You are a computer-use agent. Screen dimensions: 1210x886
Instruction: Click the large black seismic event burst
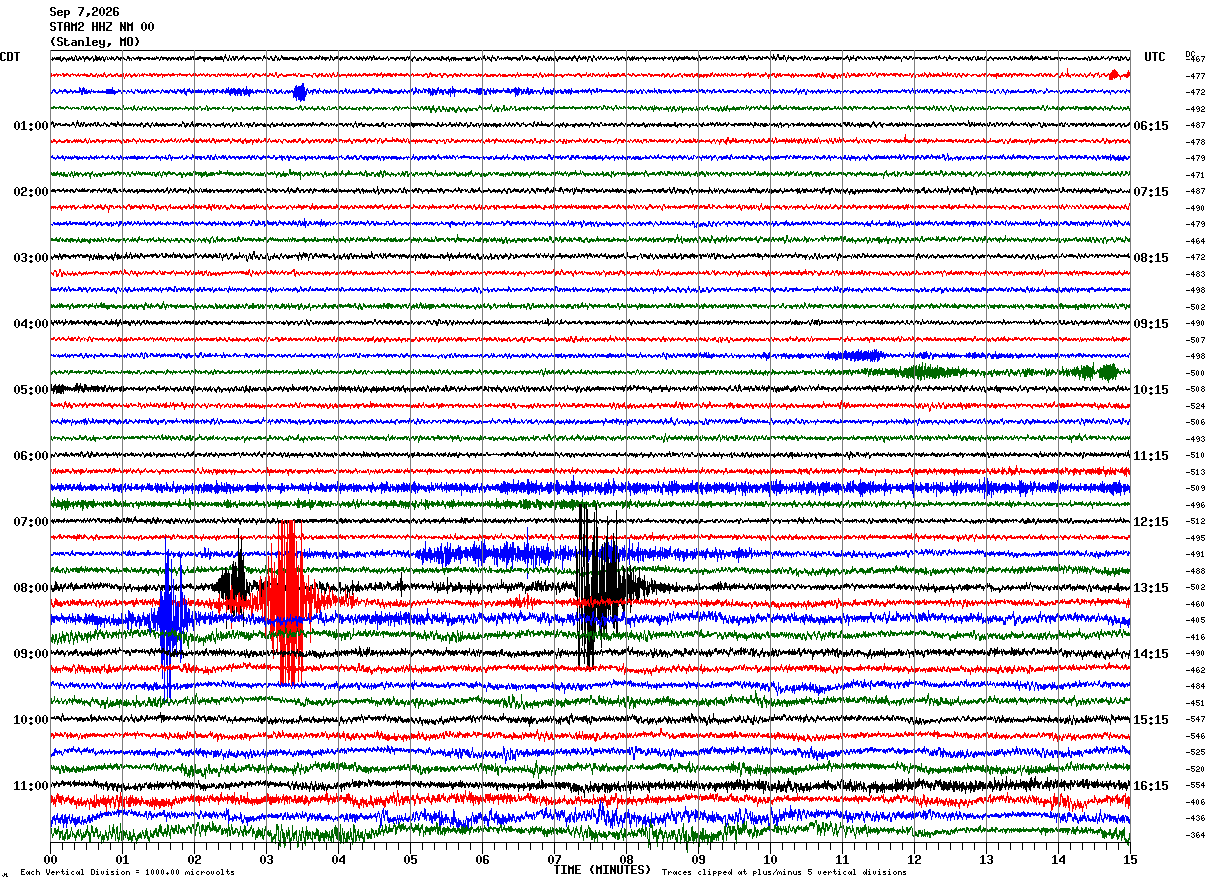(600, 585)
